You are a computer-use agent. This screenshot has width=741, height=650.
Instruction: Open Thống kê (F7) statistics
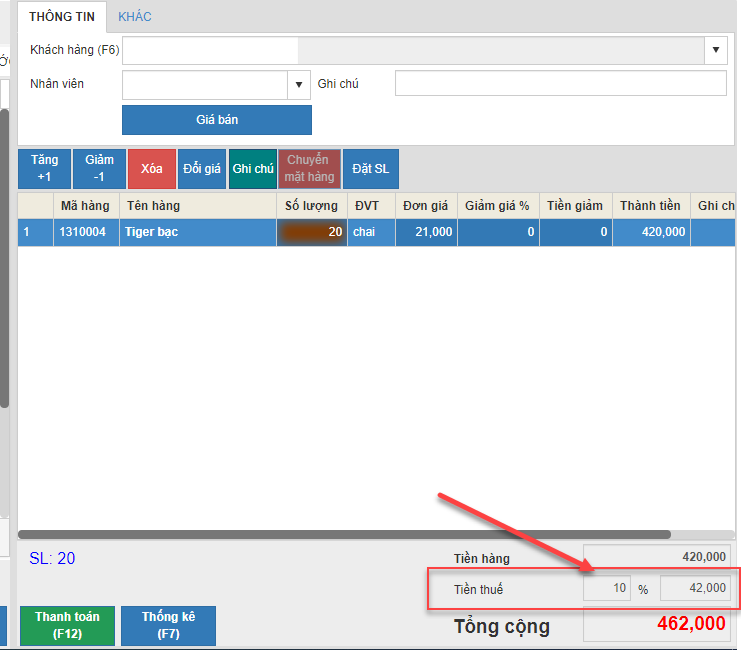(168, 626)
